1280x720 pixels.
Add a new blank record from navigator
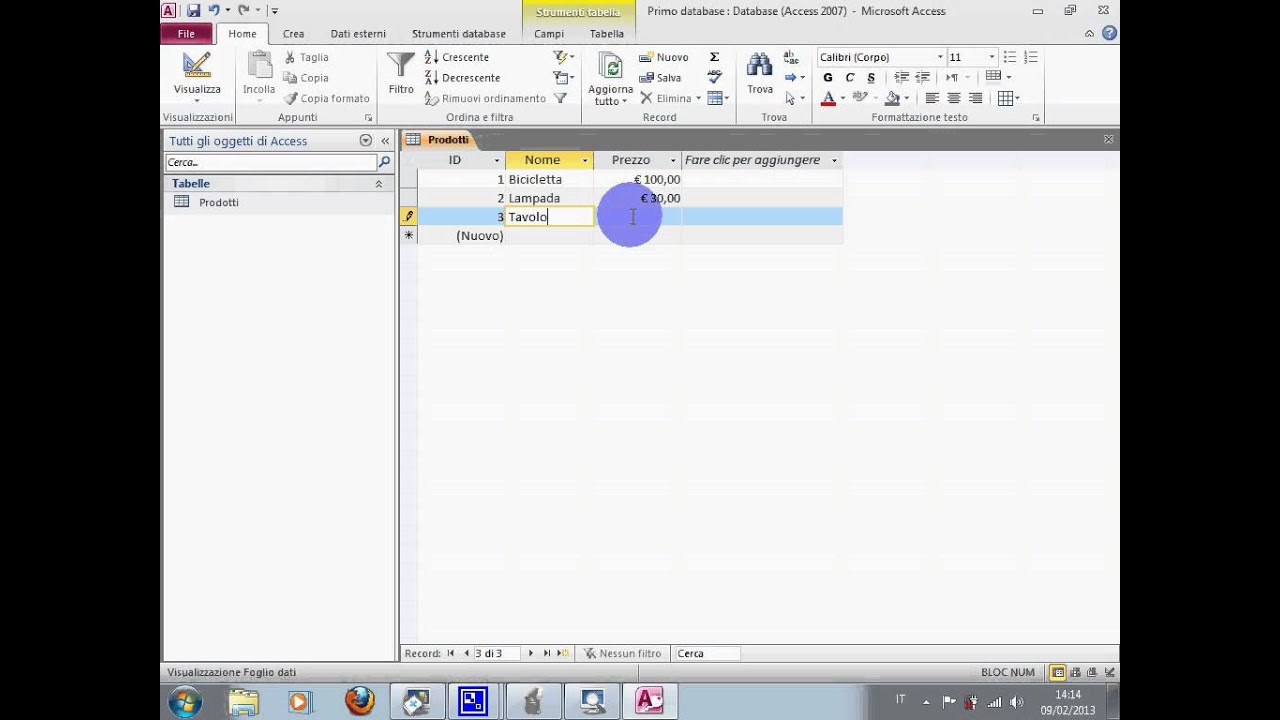563,653
